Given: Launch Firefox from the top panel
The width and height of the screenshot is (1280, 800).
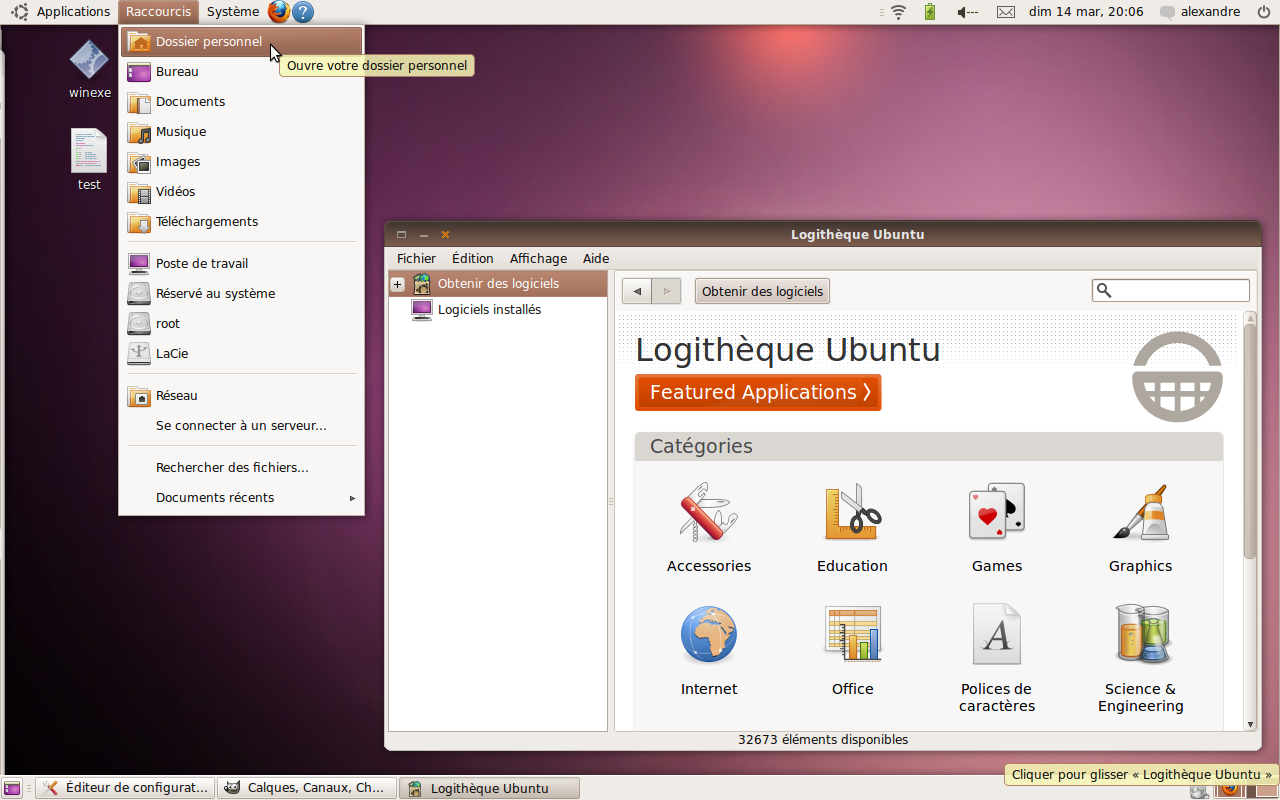Looking at the screenshot, I should coord(279,12).
